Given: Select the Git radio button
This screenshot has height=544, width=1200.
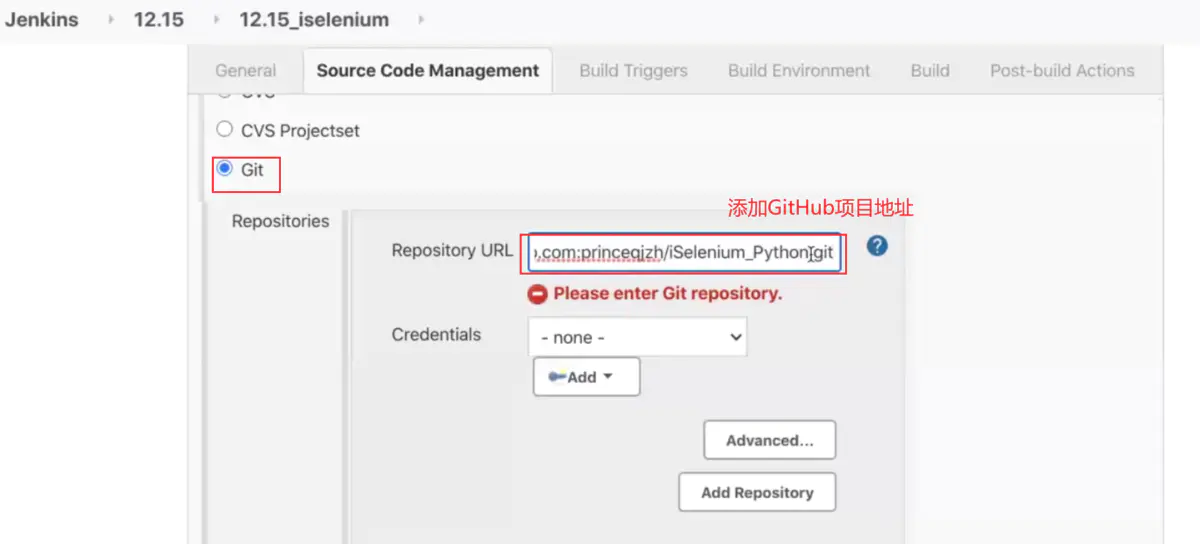Looking at the screenshot, I should [x=225, y=168].
